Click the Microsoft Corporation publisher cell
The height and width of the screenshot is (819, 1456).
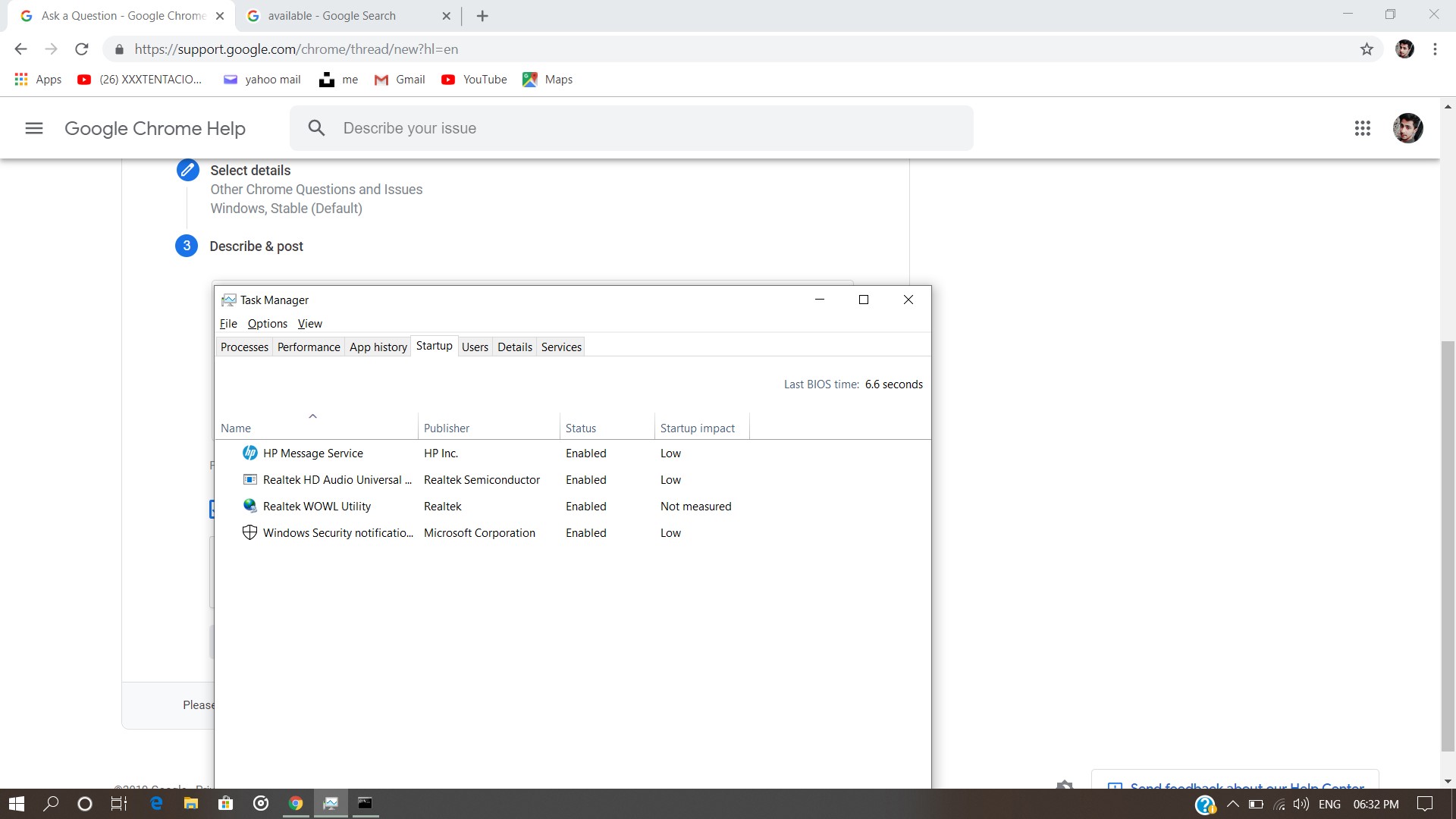tap(479, 533)
